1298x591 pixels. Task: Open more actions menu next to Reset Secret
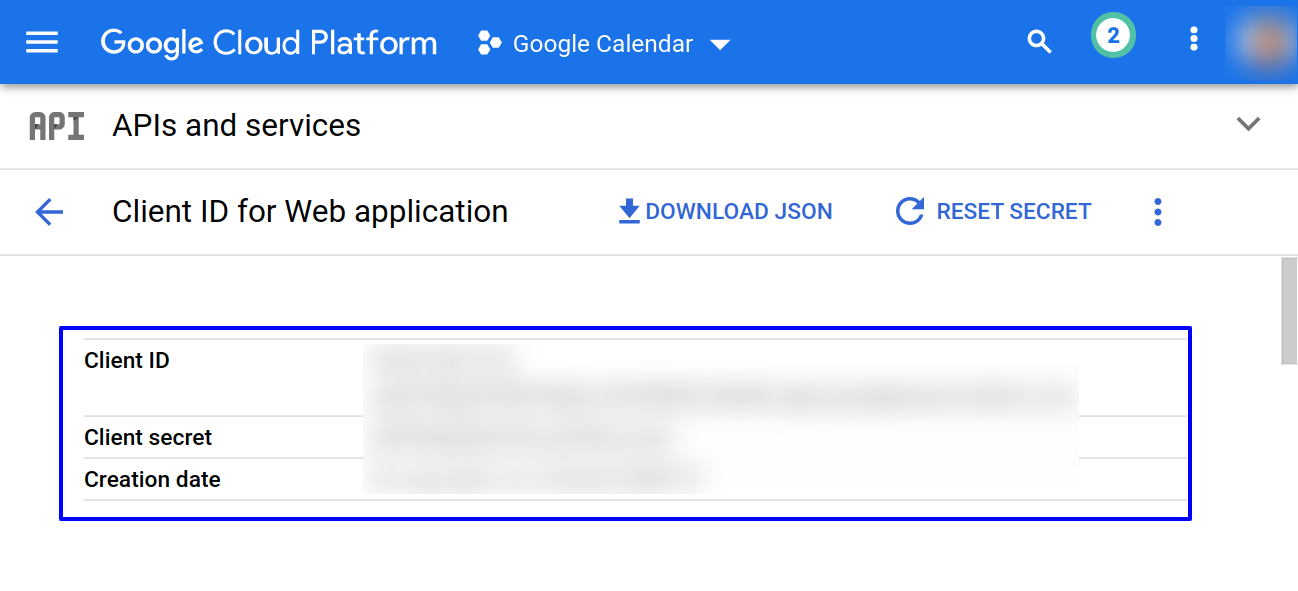tap(1158, 212)
